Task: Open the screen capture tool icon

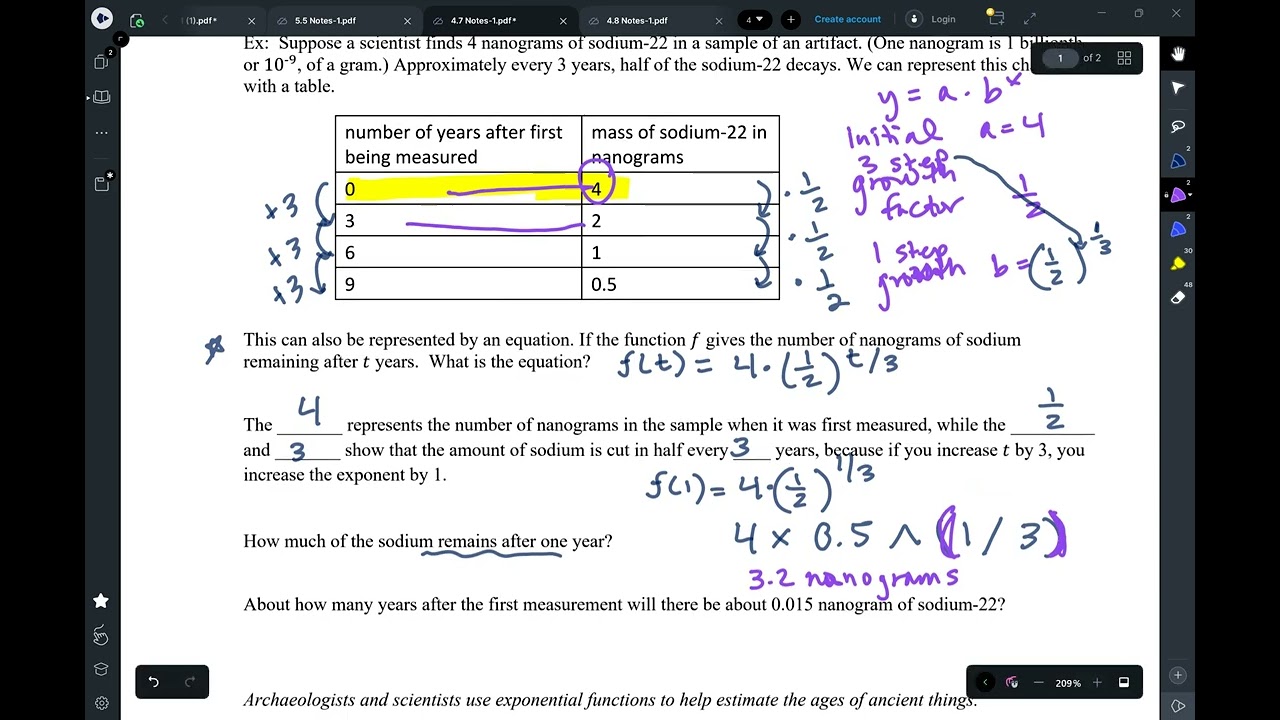Action: (995, 18)
